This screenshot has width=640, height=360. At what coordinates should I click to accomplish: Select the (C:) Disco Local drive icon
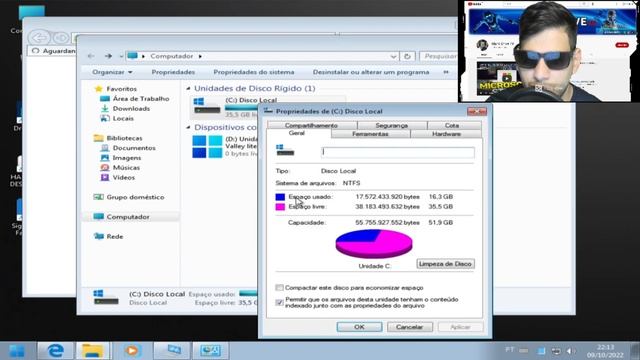207,105
